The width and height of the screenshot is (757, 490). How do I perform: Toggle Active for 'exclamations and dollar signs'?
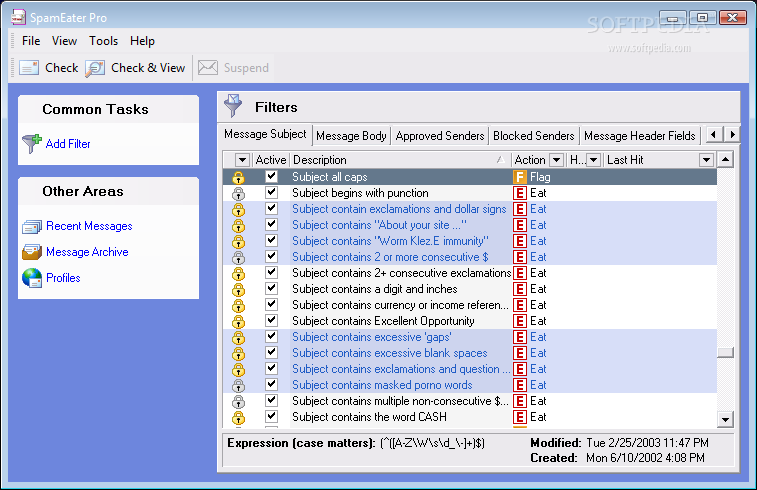click(272, 208)
